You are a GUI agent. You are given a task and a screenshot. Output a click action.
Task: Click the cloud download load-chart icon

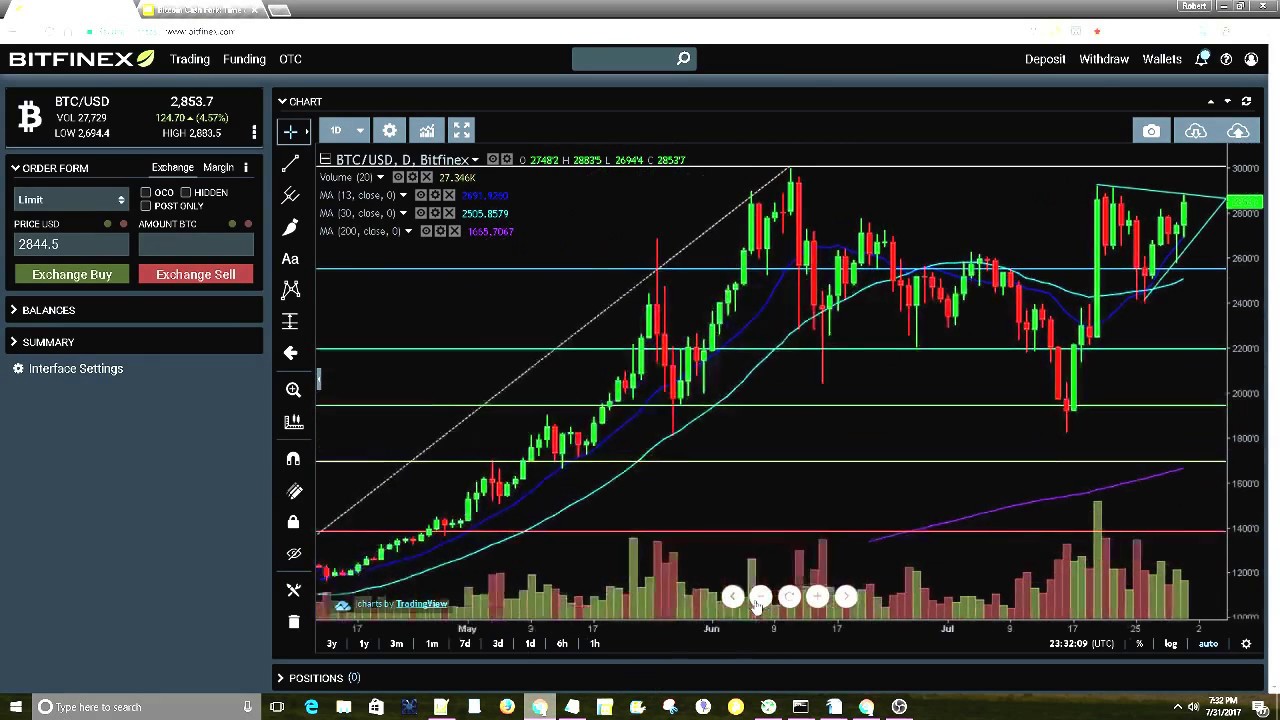click(1196, 131)
